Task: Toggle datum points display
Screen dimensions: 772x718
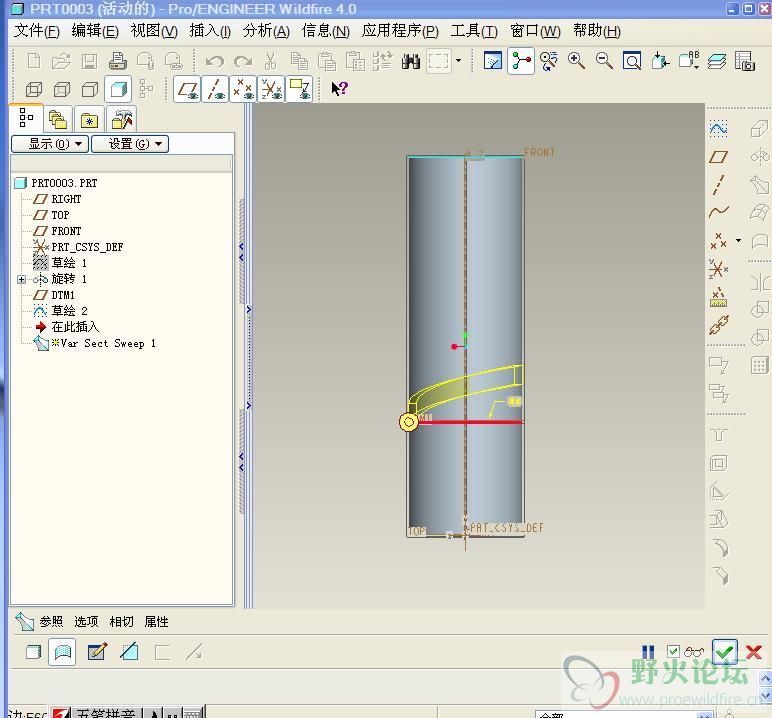Action: point(243,89)
